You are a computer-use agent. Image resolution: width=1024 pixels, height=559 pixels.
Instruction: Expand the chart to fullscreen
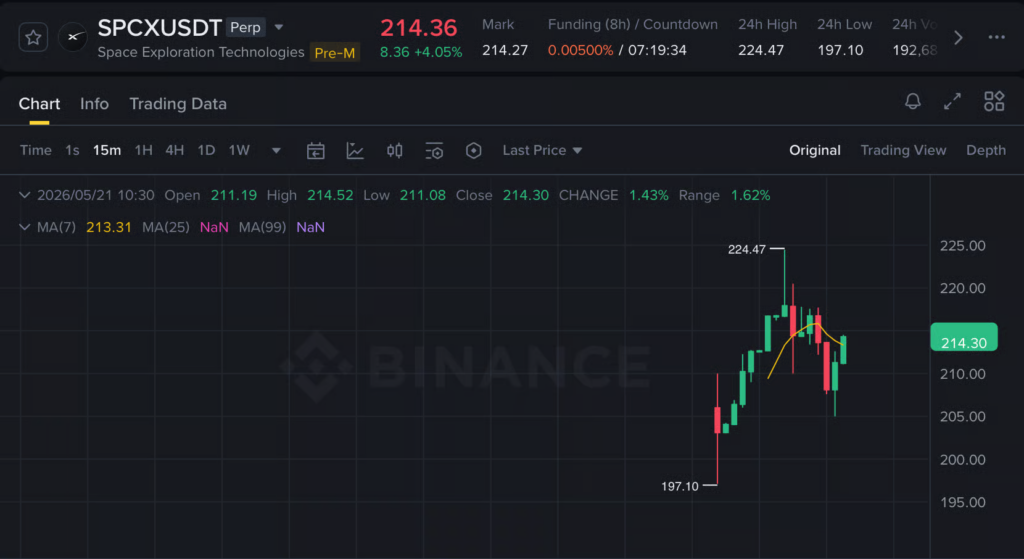[x=952, y=101]
